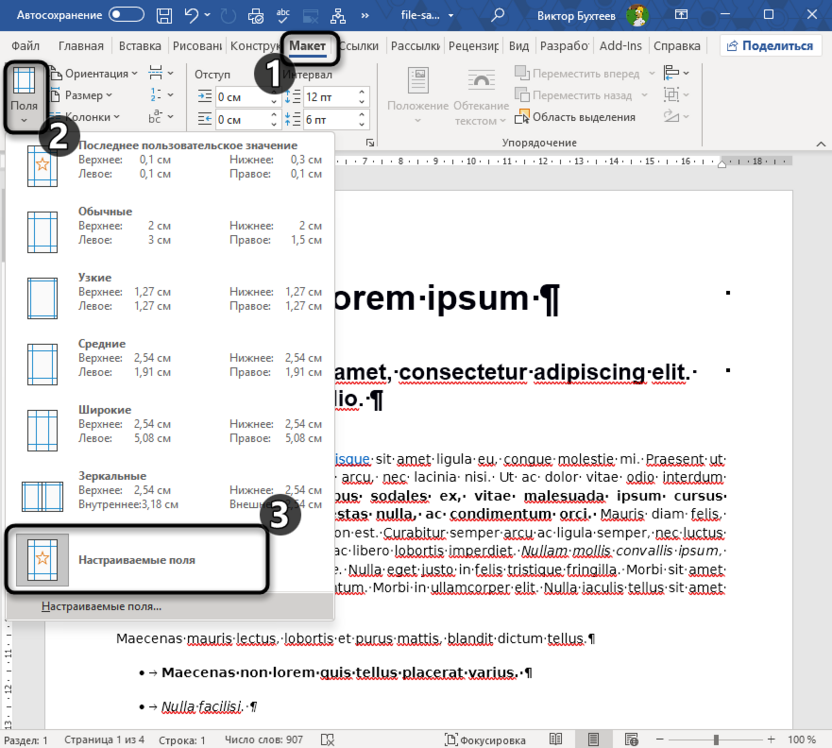Open the Group objects icon dropdown
Image resolution: width=832 pixels, height=748 pixels.
[676, 95]
